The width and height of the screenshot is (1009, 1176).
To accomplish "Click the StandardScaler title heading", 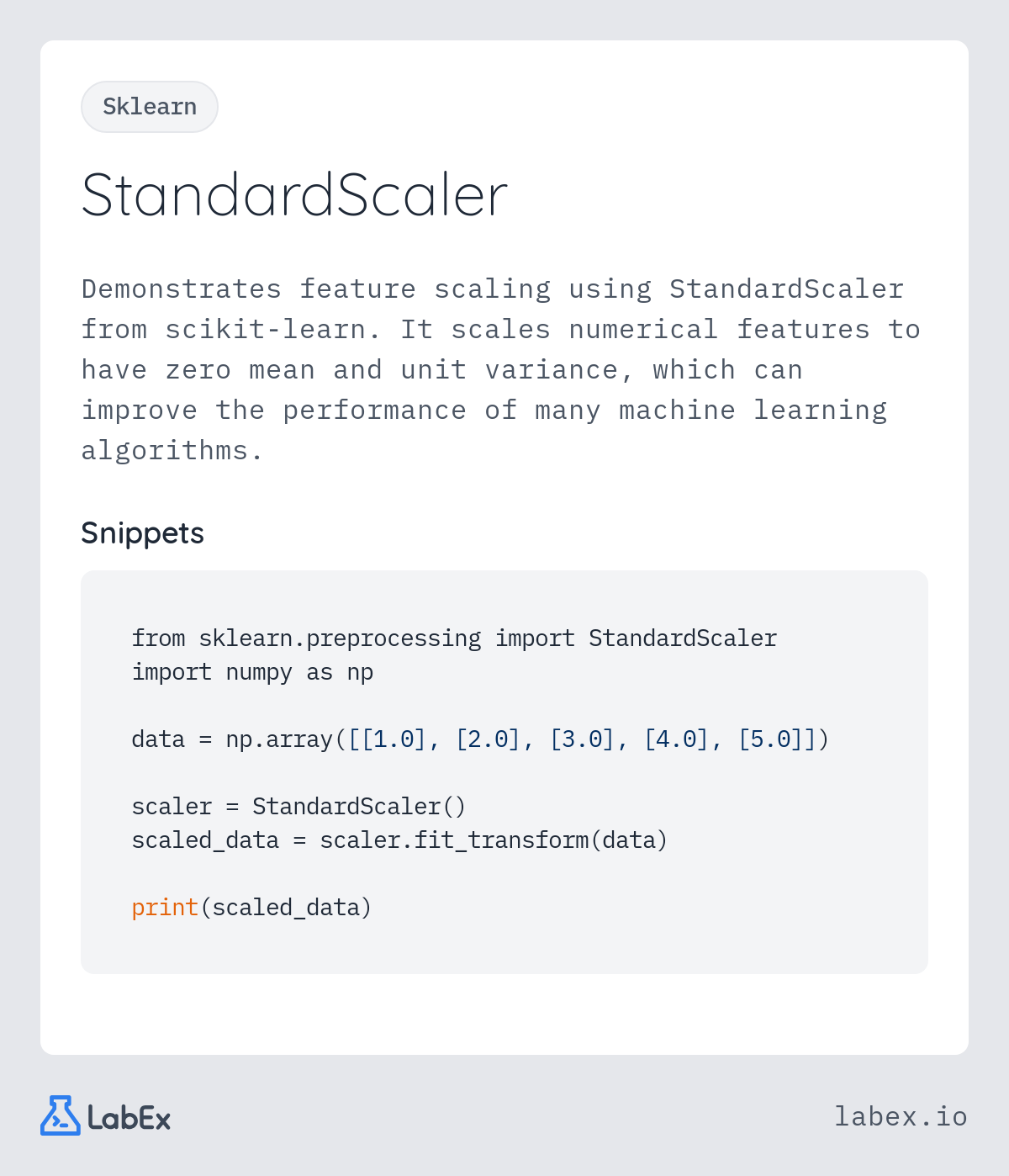I will click(x=294, y=195).
